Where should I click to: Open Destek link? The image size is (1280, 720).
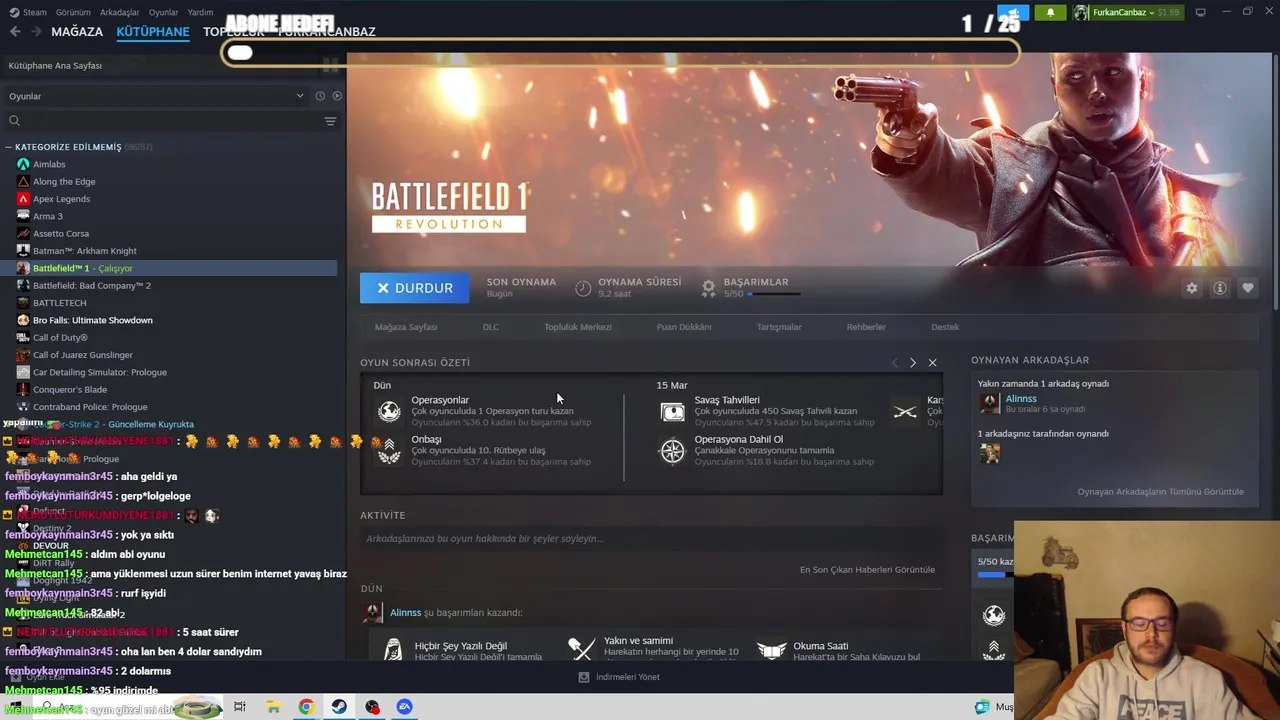pyautogui.click(x=945, y=327)
